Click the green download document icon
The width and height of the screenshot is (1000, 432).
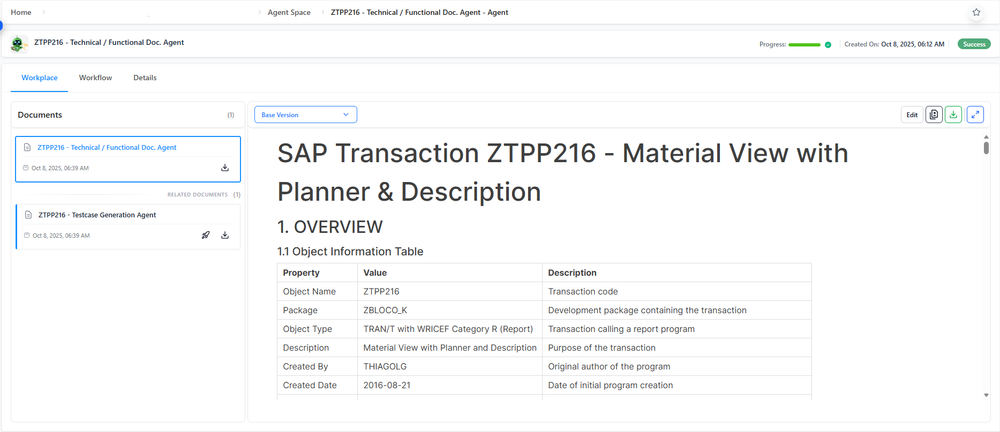pyautogui.click(x=954, y=115)
